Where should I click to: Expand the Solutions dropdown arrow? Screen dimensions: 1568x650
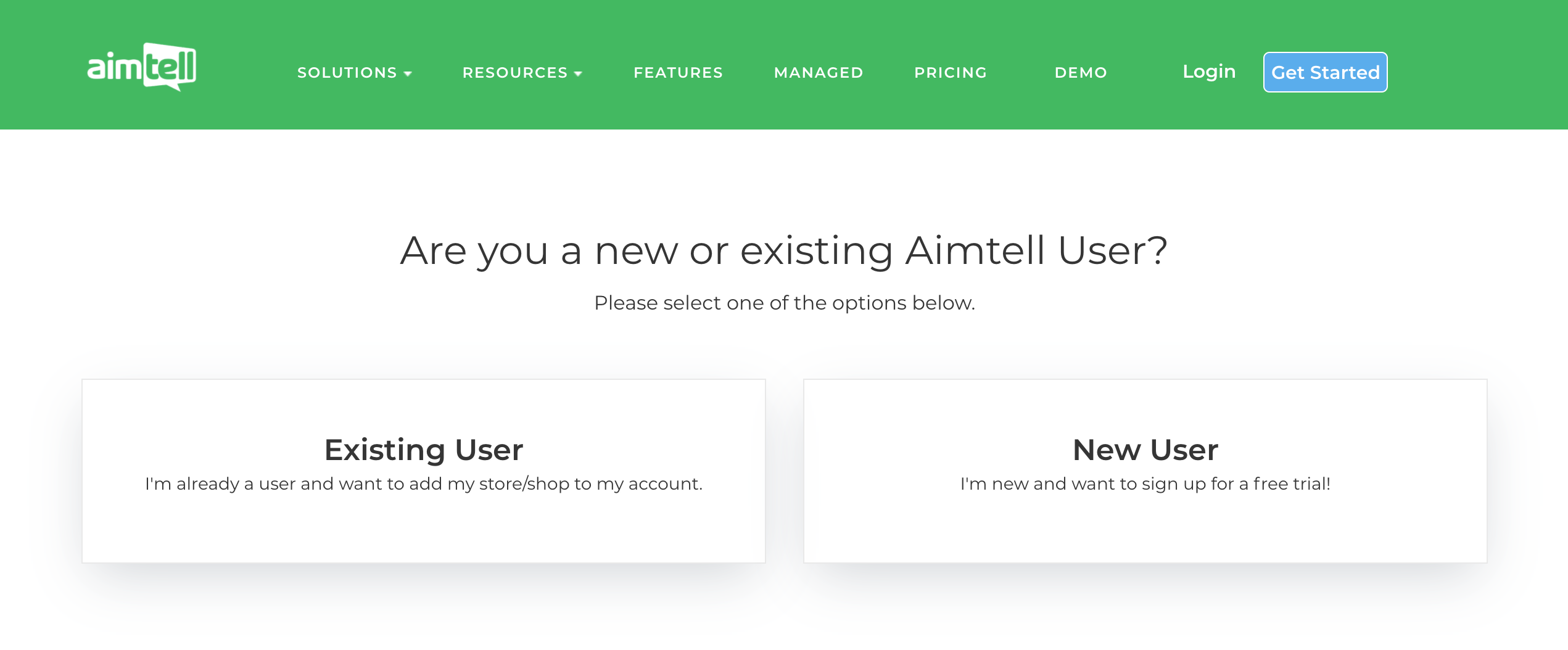408,74
